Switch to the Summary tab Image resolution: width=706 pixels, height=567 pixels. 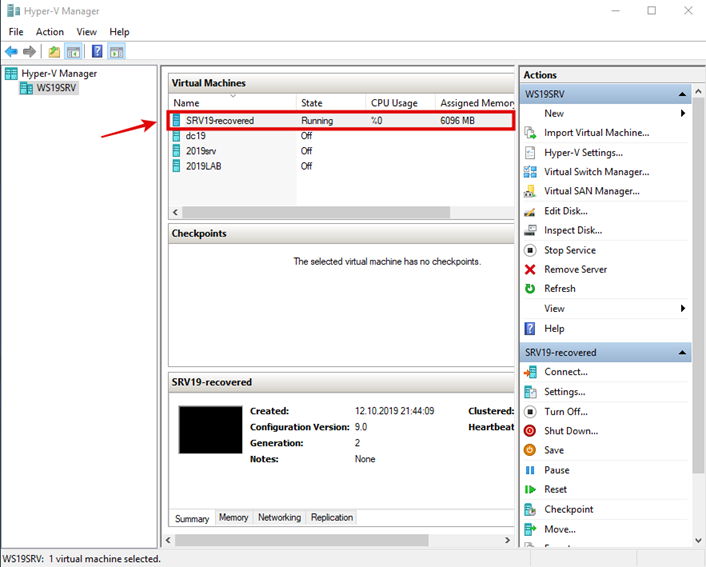pyautogui.click(x=192, y=518)
